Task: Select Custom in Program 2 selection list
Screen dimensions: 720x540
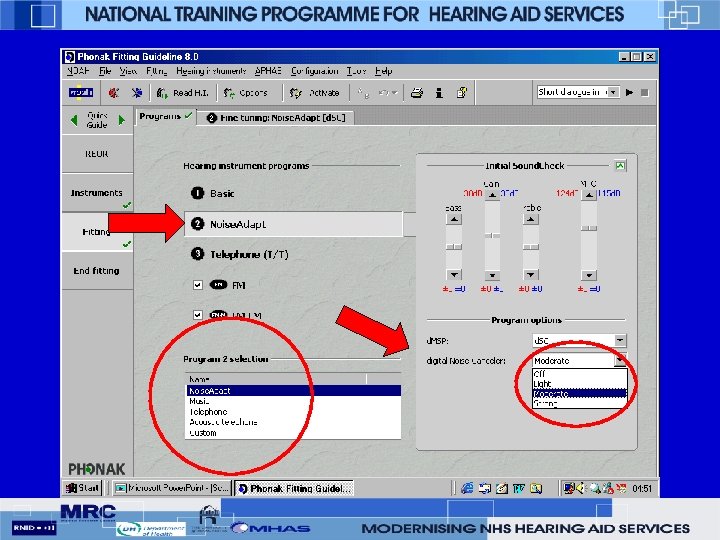Action: (293, 433)
